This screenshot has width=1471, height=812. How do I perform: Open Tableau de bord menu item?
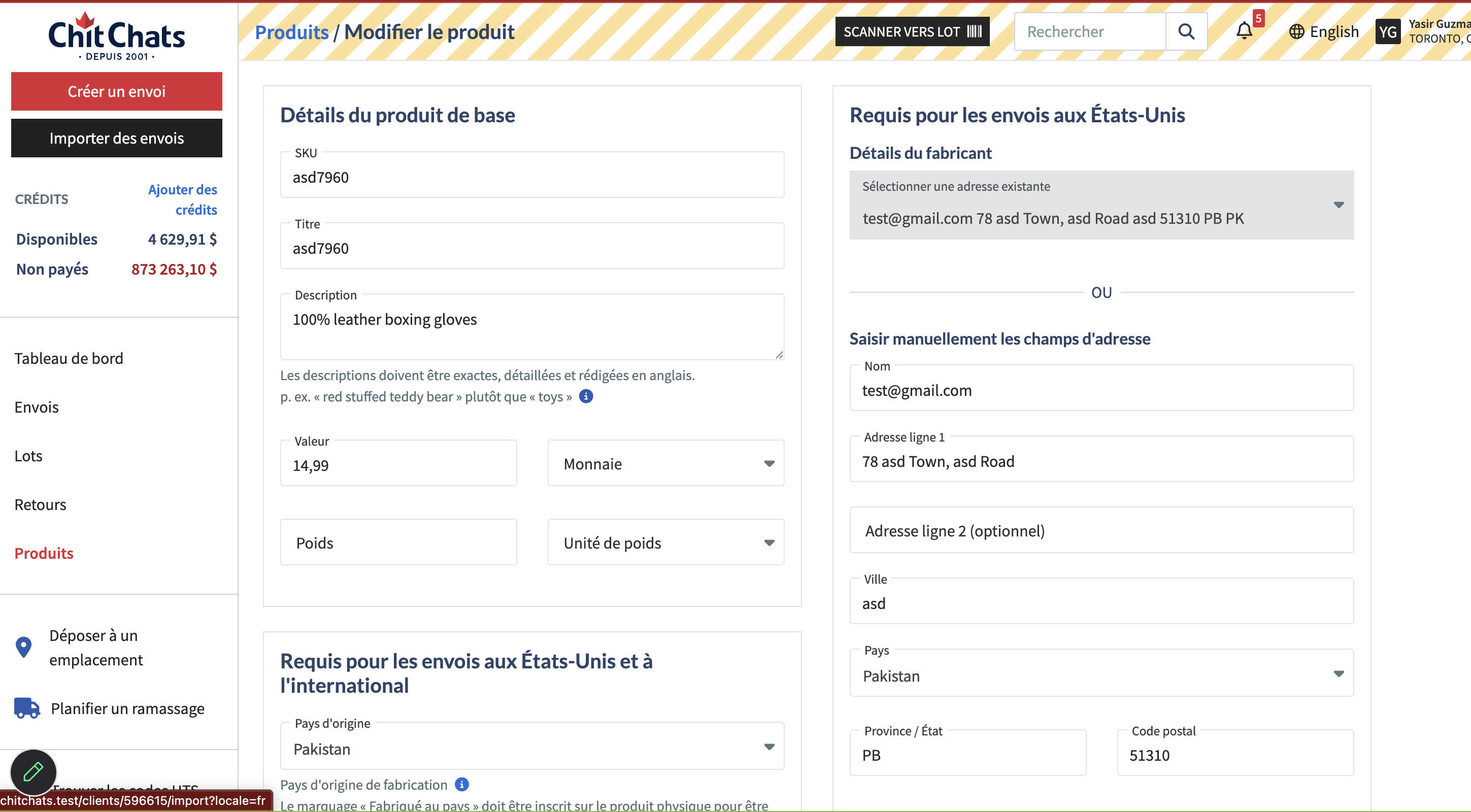[69, 358]
